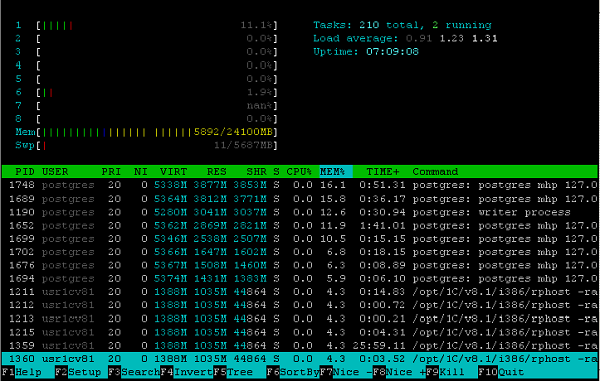Click the Mem usage bar

pyautogui.click(x=146, y=132)
